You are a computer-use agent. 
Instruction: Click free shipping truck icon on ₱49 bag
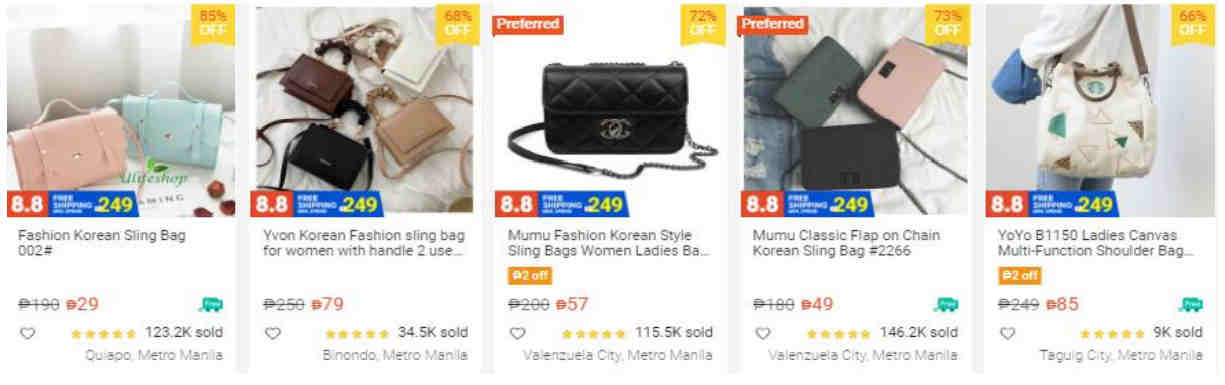click(946, 305)
